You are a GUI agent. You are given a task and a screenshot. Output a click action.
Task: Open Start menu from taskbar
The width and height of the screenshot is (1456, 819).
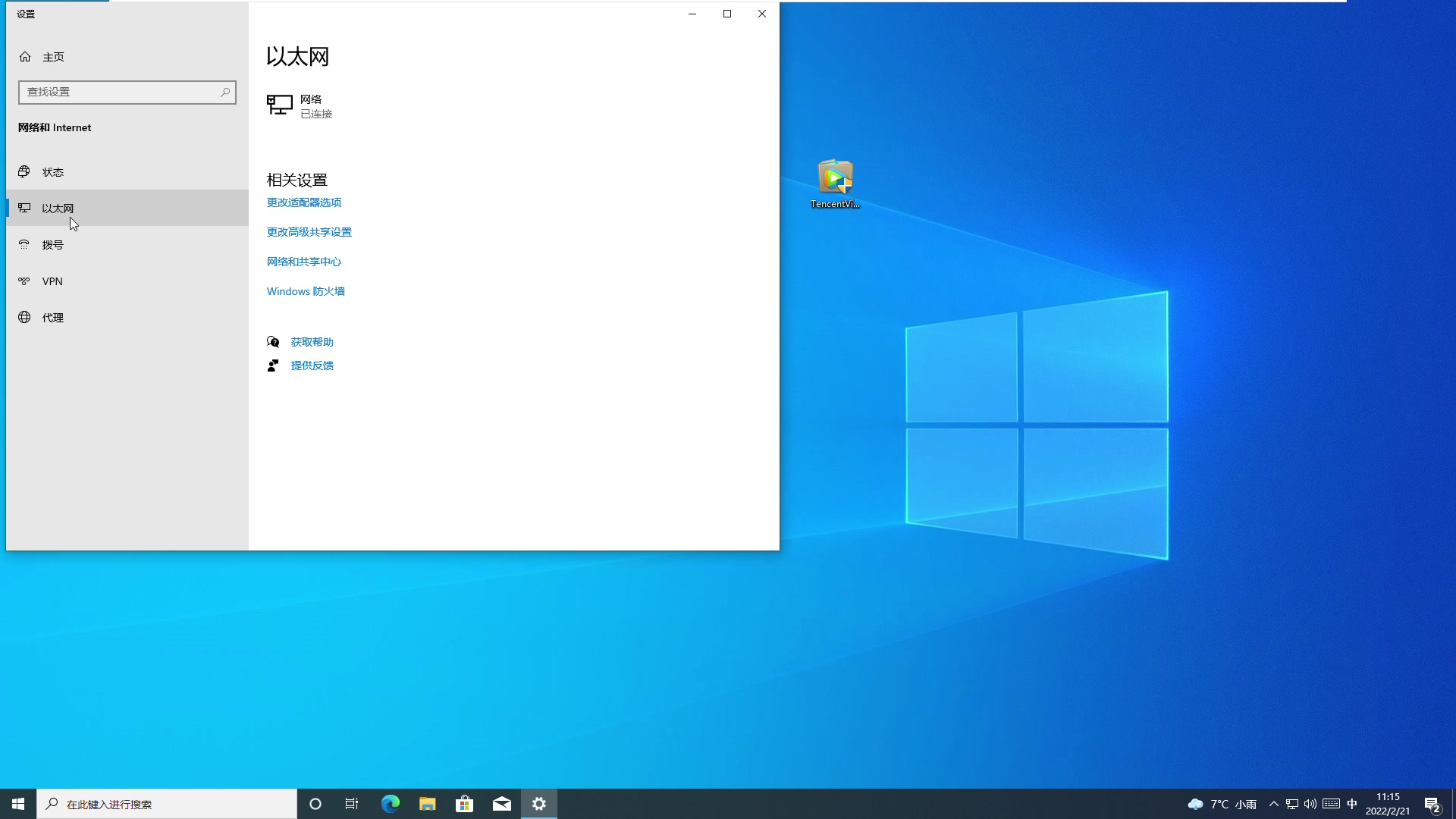[17, 803]
